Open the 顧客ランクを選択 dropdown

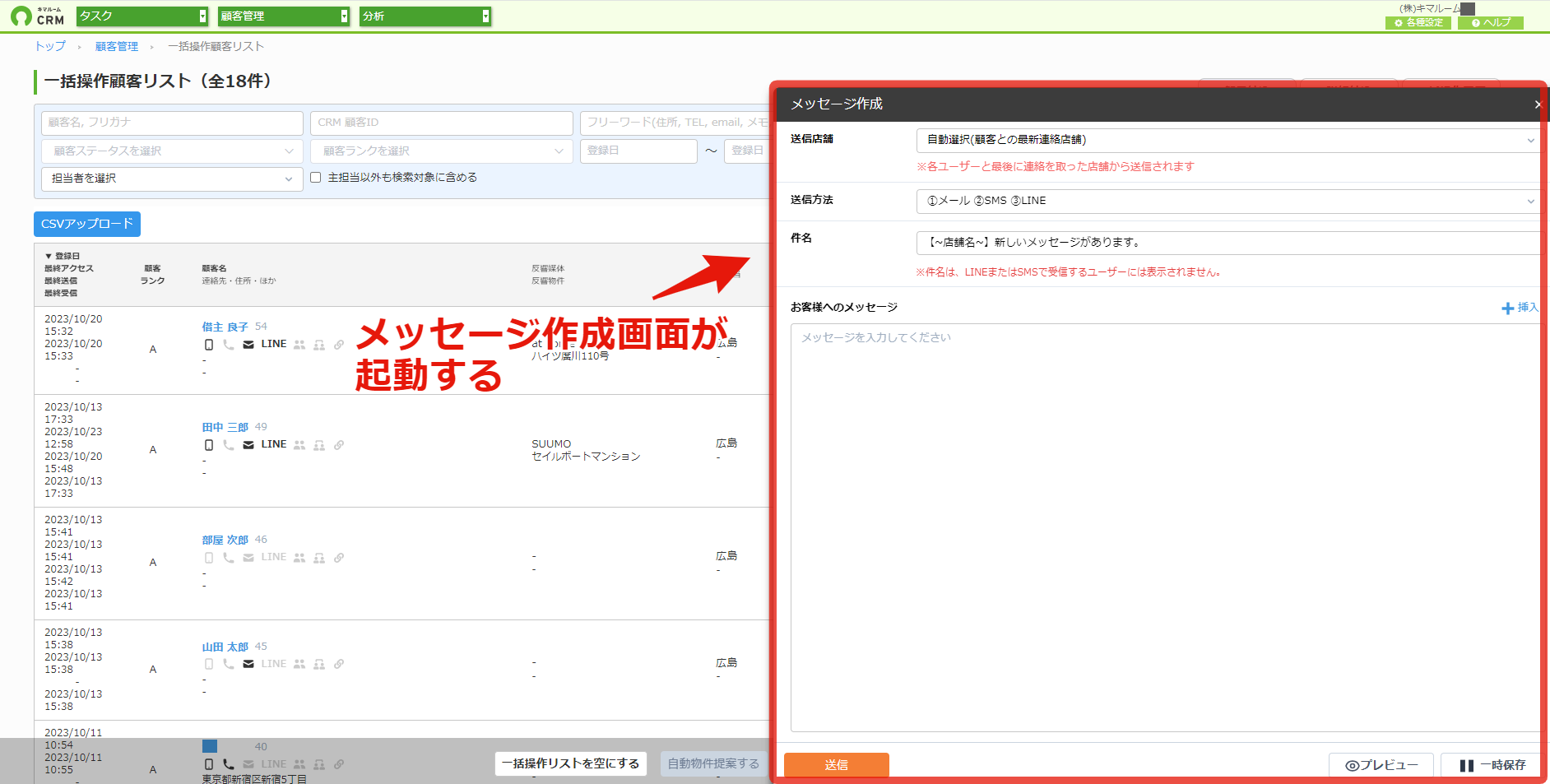[442, 151]
